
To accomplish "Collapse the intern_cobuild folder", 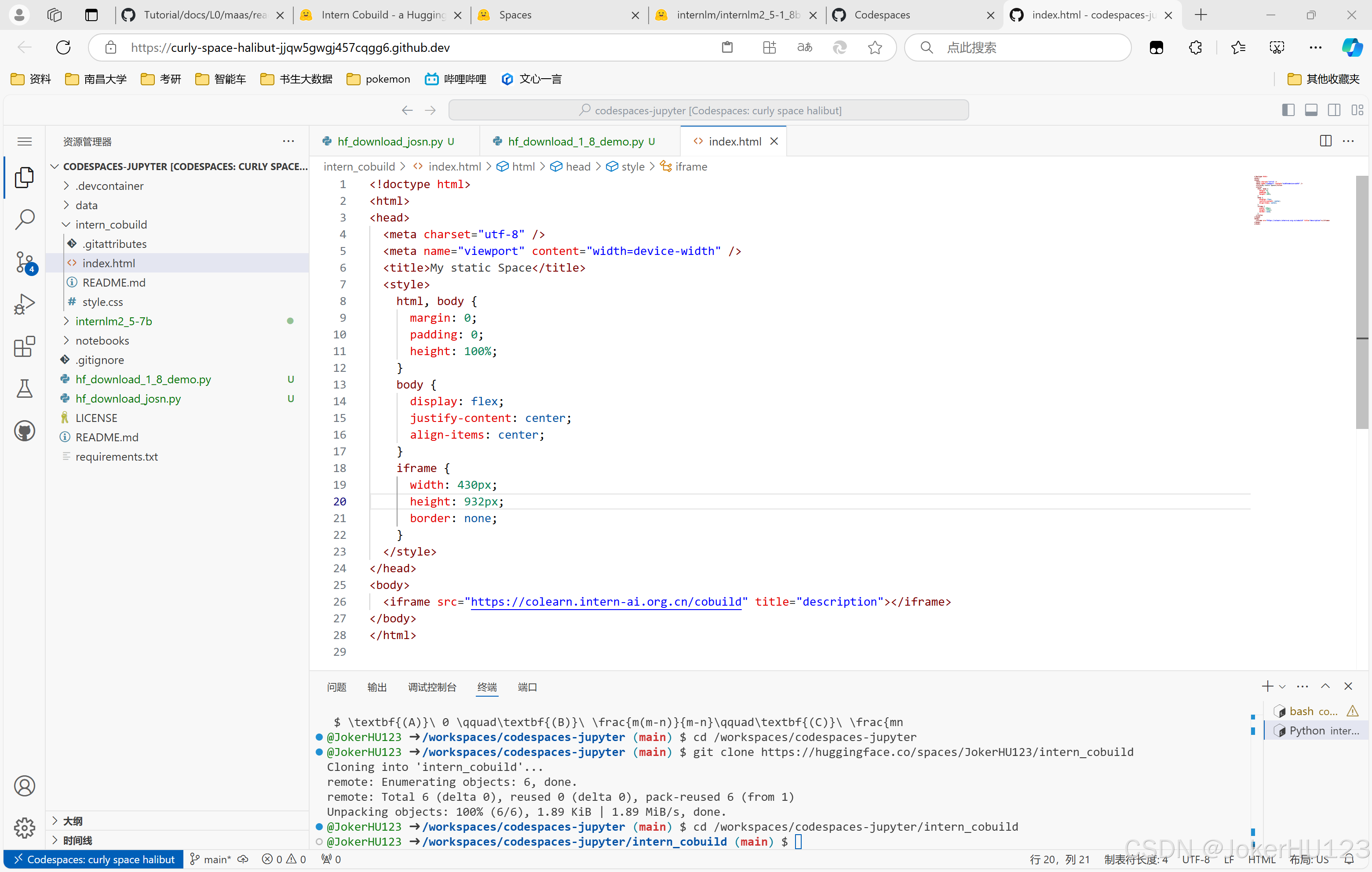I will tap(111, 224).
